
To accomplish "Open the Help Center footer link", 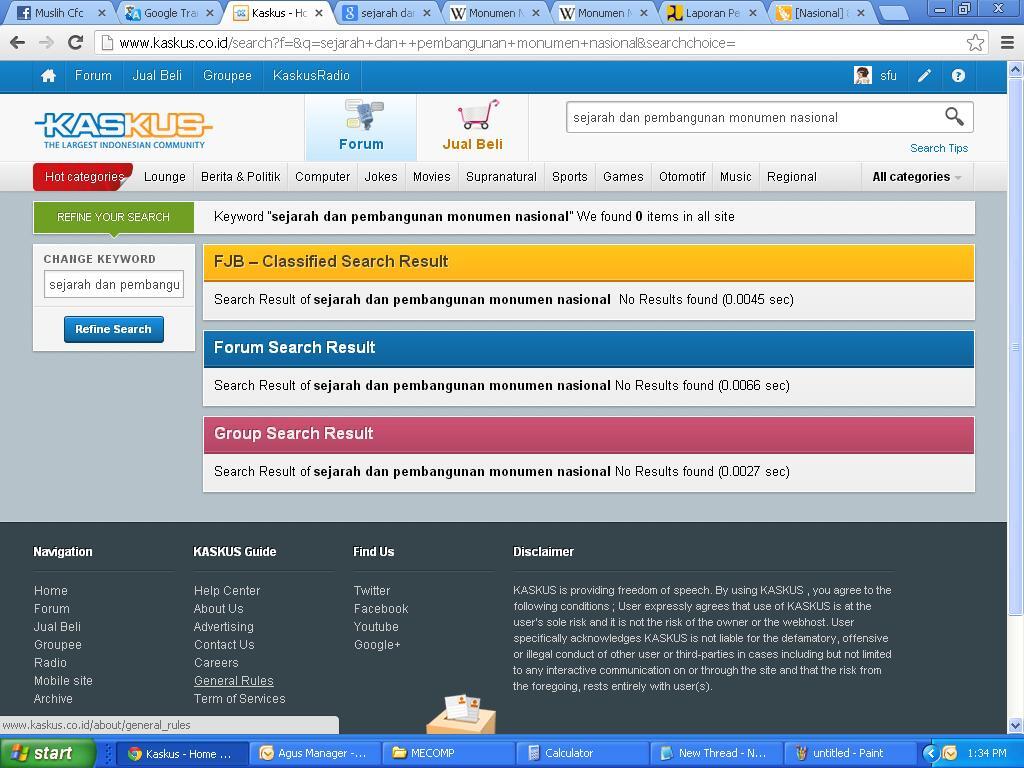I will (x=227, y=591).
